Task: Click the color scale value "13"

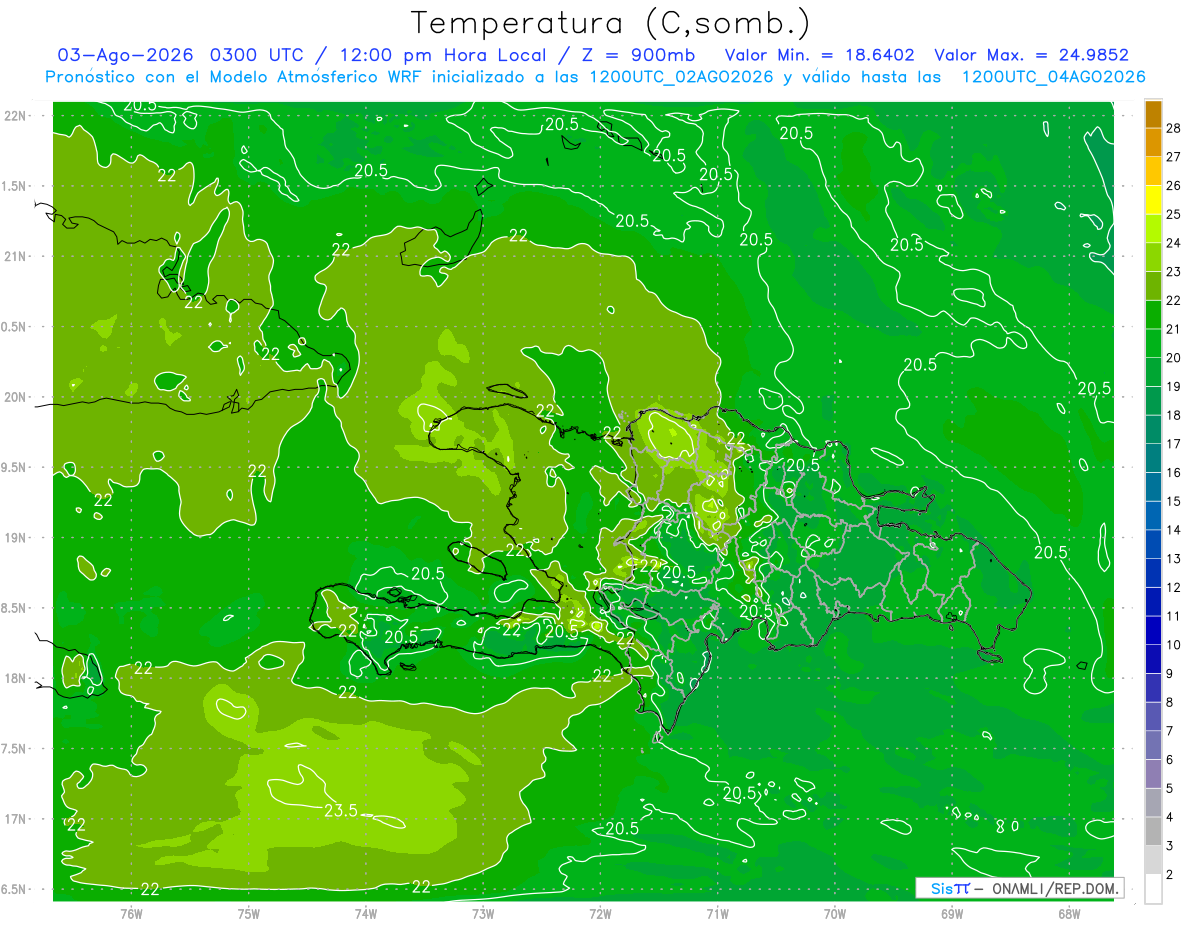Action: pyautogui.click(x=1173, y=558)
